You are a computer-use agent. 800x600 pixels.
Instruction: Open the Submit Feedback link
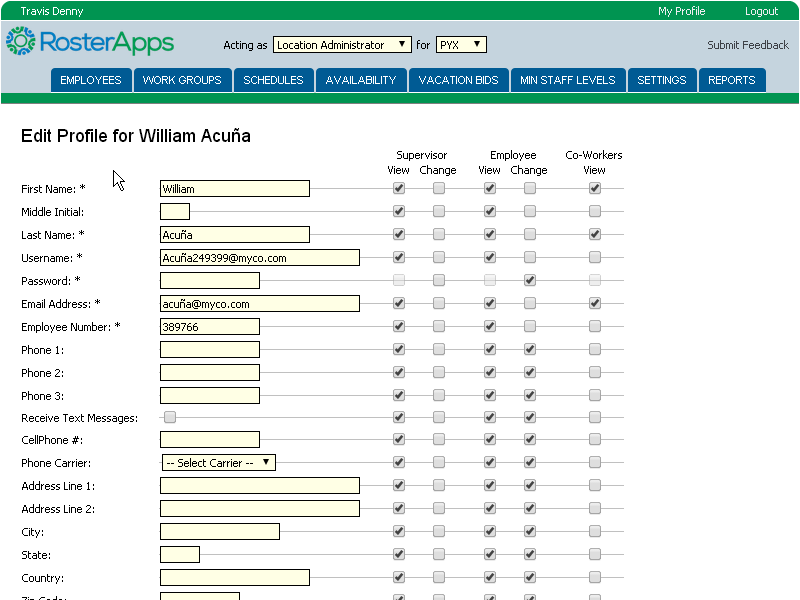747,45
